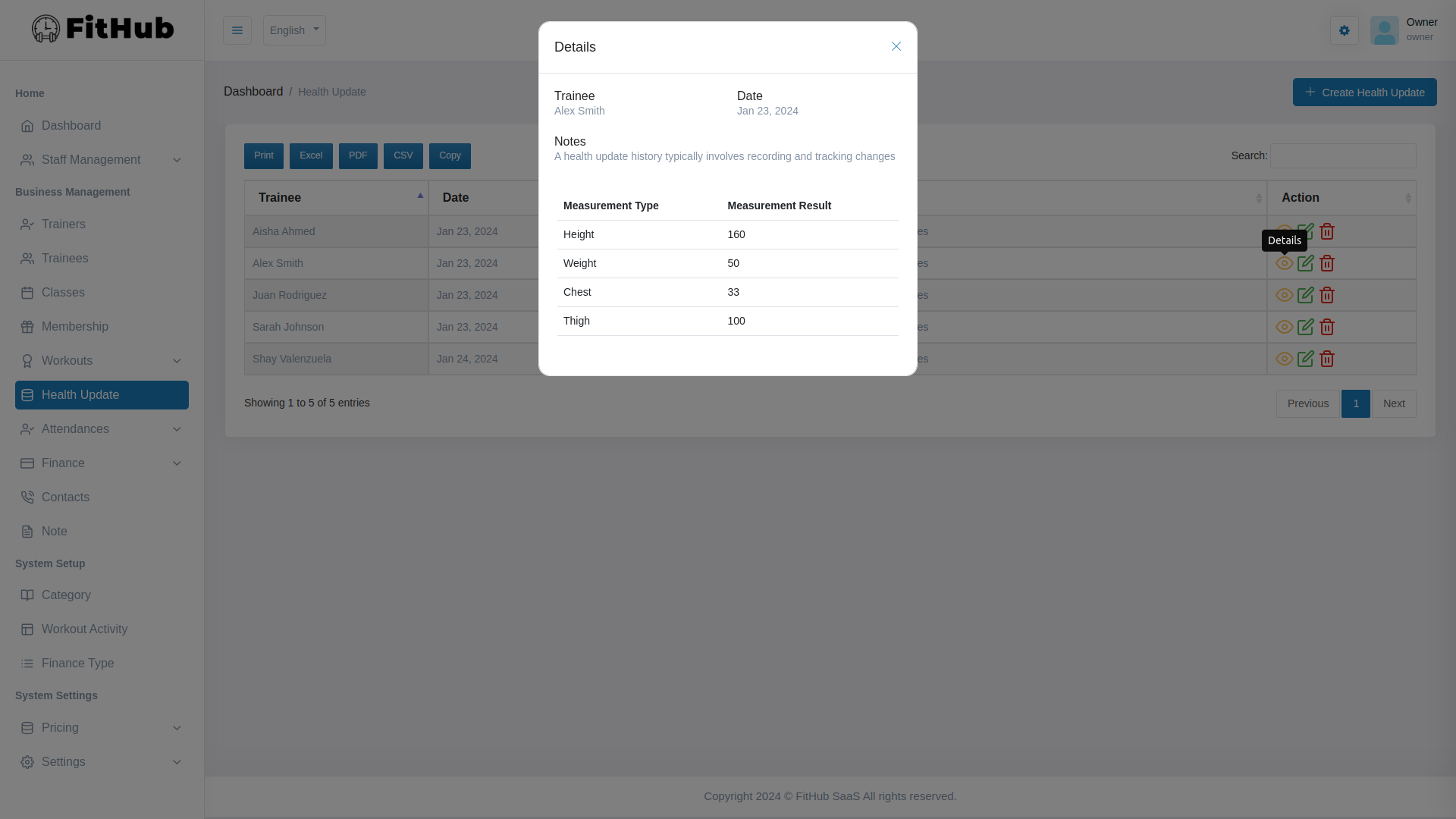The width and height of the screenshot is (1456, 819).
Task: Open details eye icon for Shay Valenzuela
Action: [1285, 359]
